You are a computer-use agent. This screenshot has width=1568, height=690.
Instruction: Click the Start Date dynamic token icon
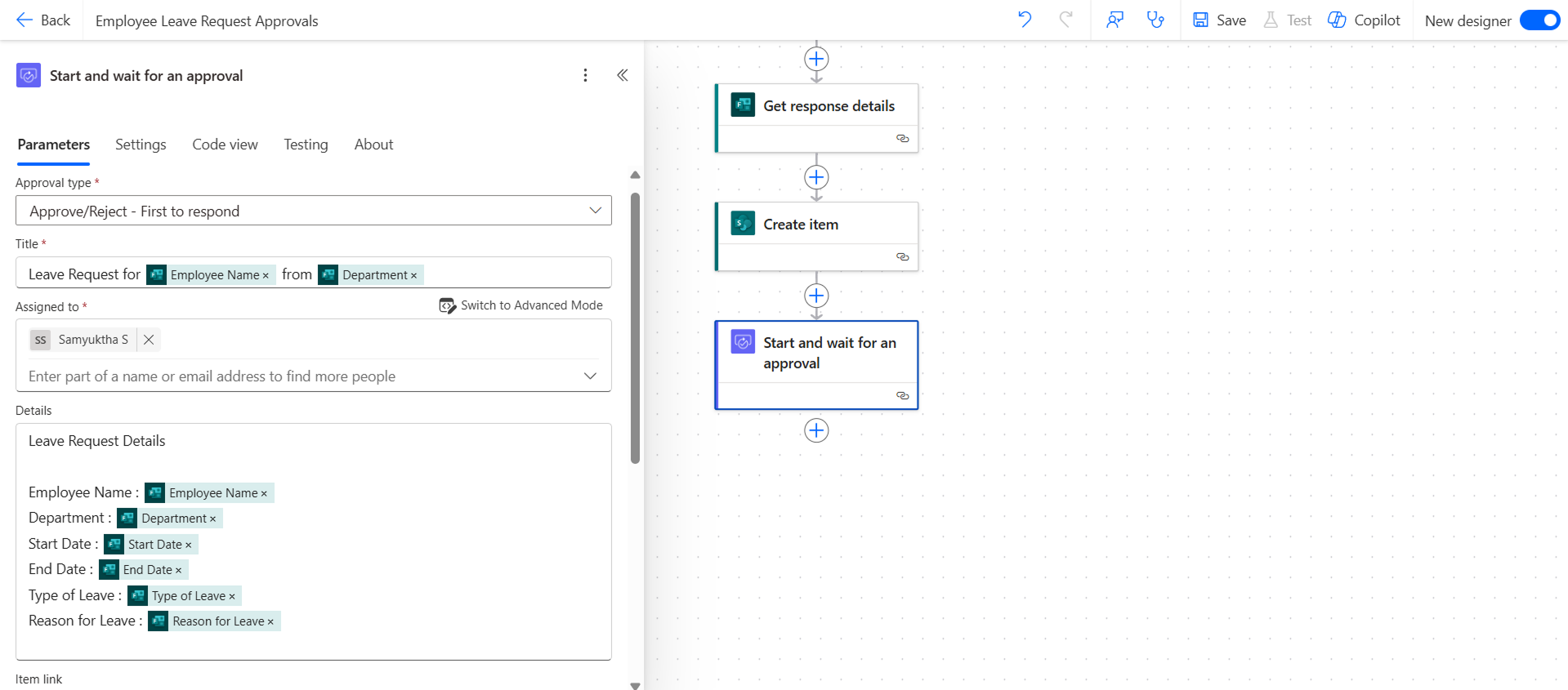coord(114,544)
